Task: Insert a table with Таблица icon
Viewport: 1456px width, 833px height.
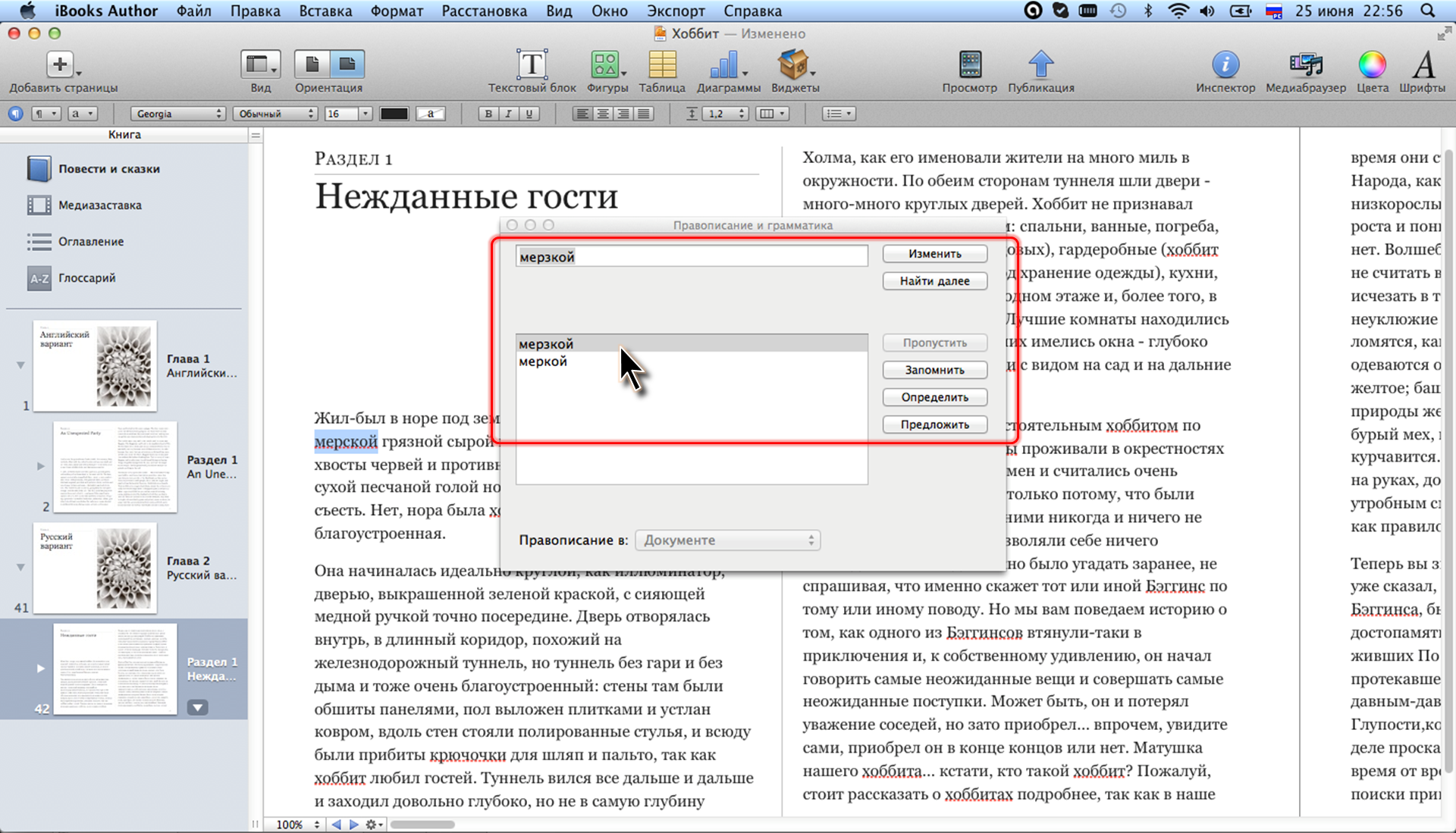Action: (662, 64)
